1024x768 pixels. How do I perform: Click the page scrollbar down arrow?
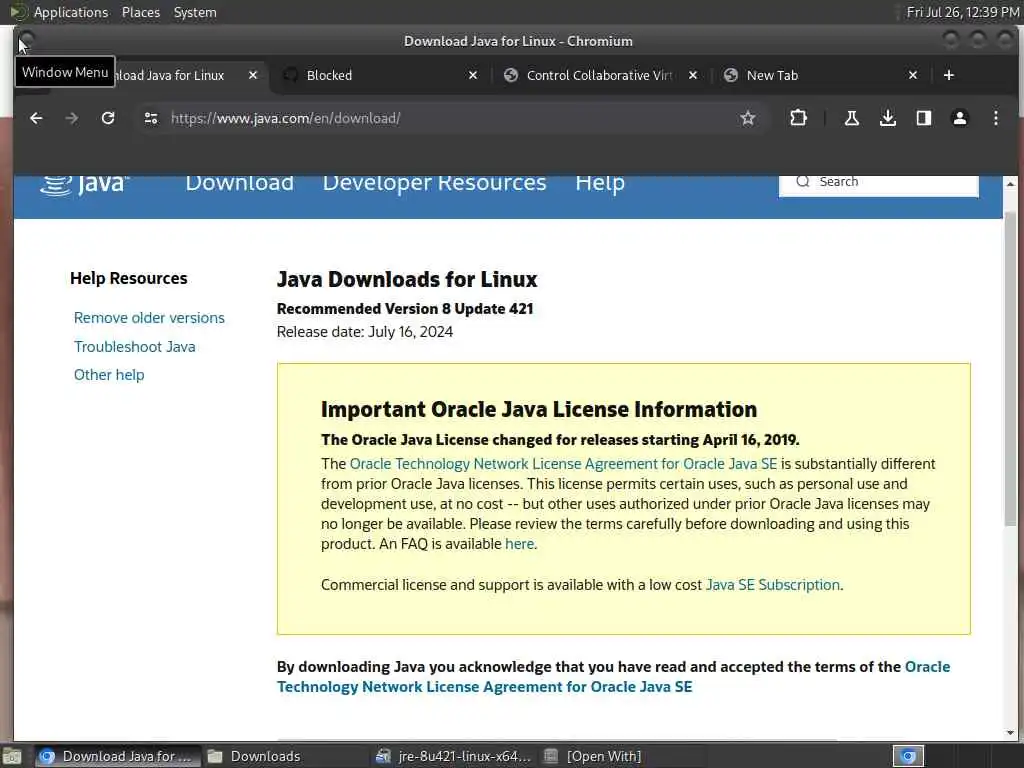tap(1010, 733)
